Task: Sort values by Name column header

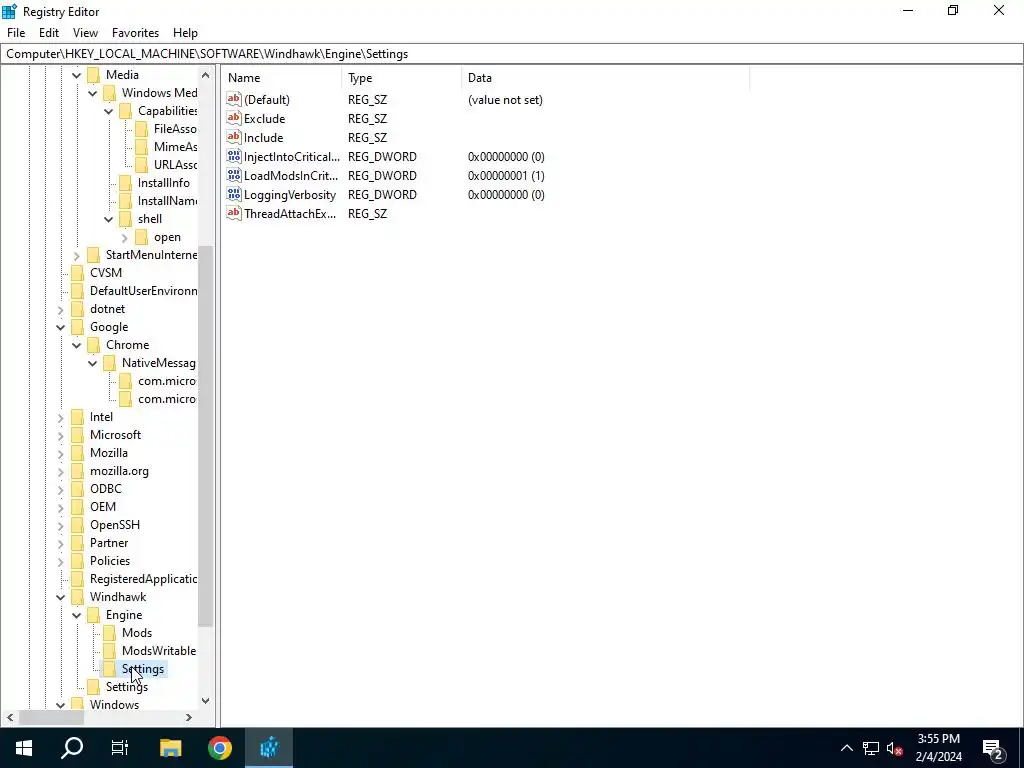Action: (282, 78)
